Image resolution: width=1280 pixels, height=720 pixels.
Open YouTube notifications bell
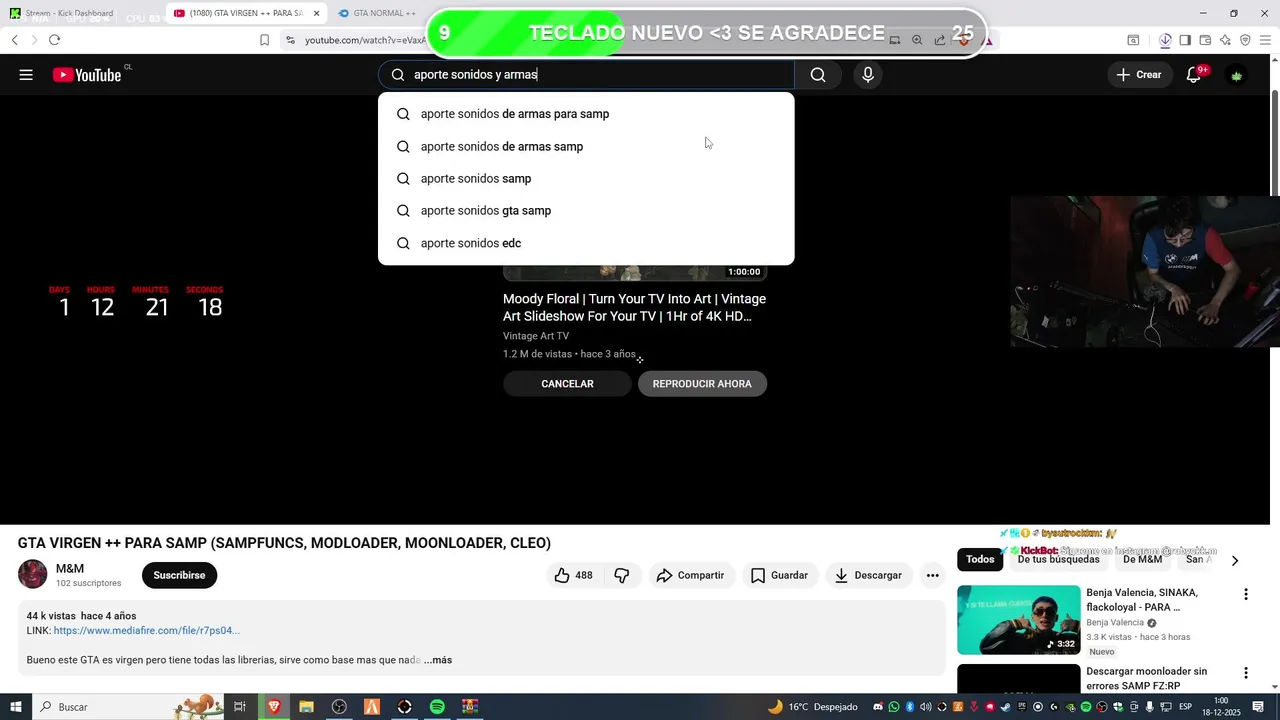click(1194, 75)
